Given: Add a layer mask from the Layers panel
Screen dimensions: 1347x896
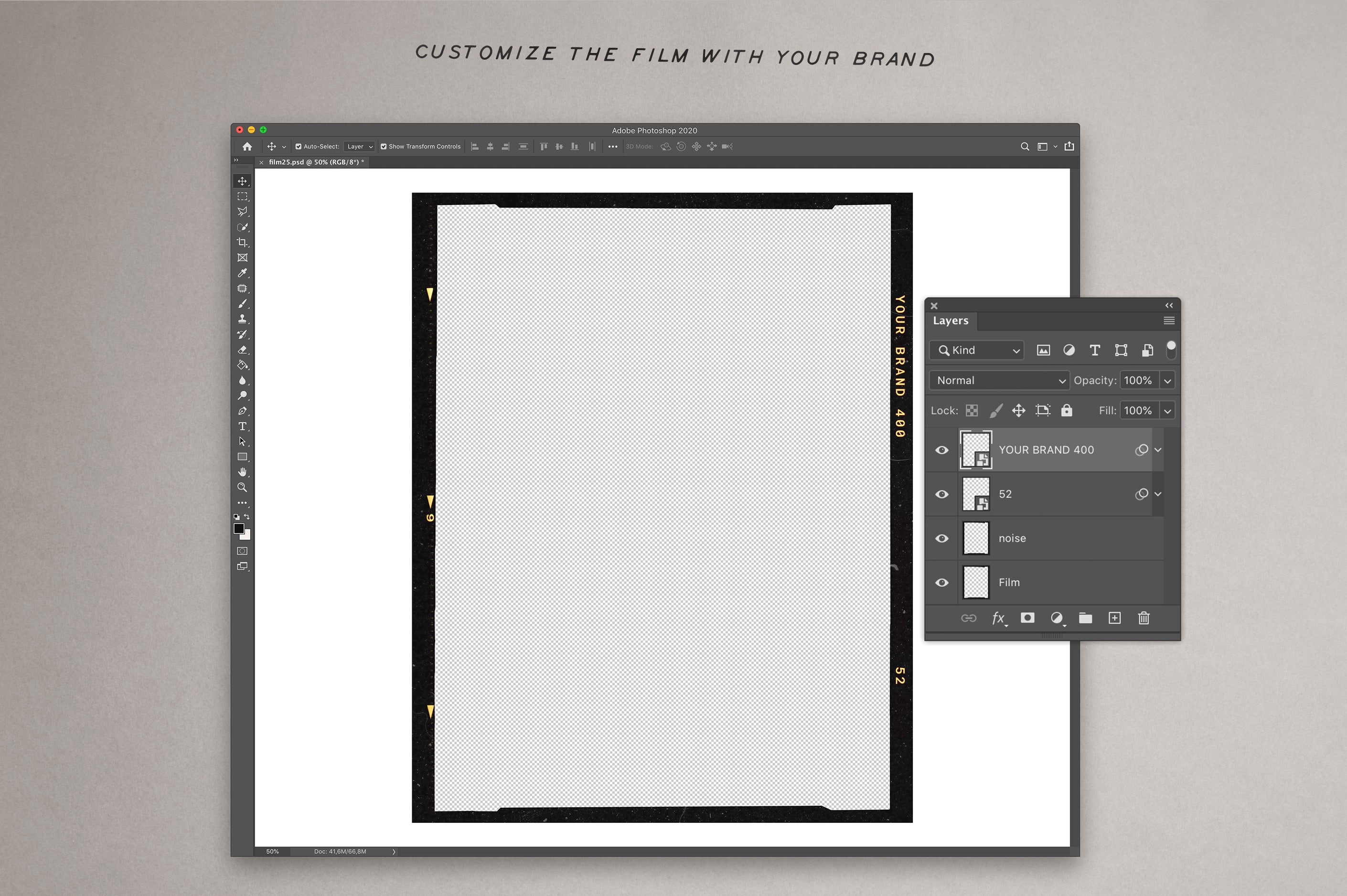Looking at the screenshot, I should tap(1027, 619).
